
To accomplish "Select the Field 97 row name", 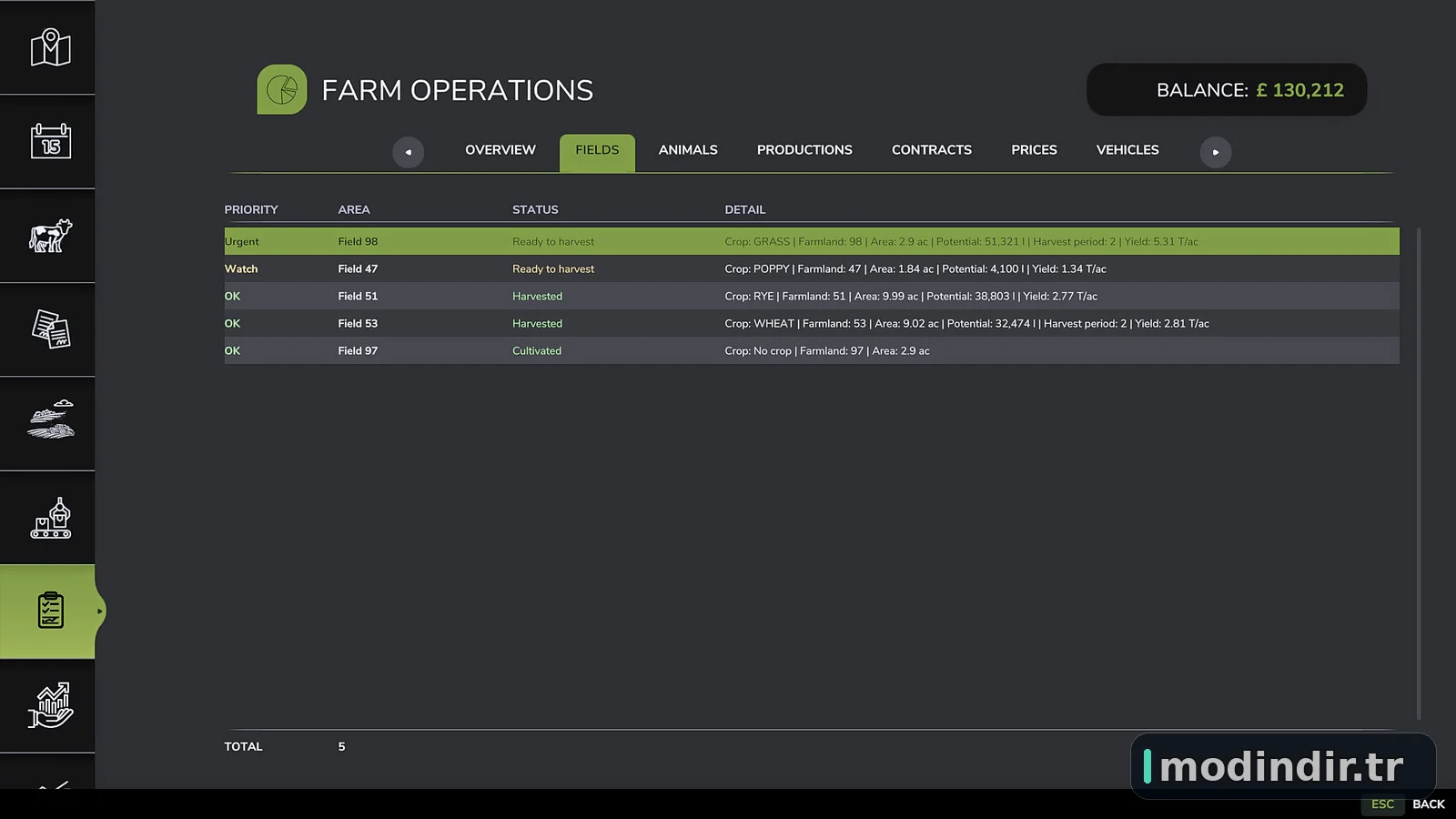I will click(358, 350).
